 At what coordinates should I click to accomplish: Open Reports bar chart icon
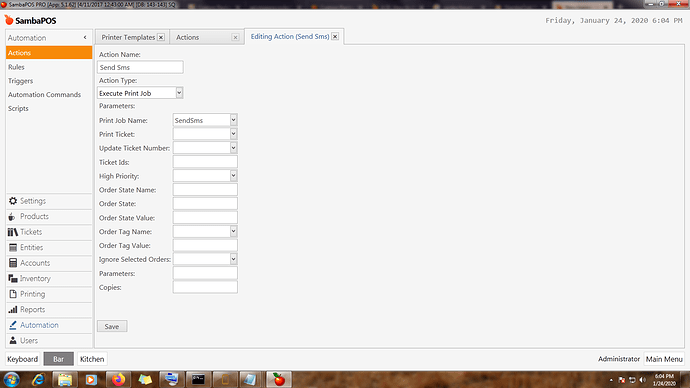coord(13,310)
